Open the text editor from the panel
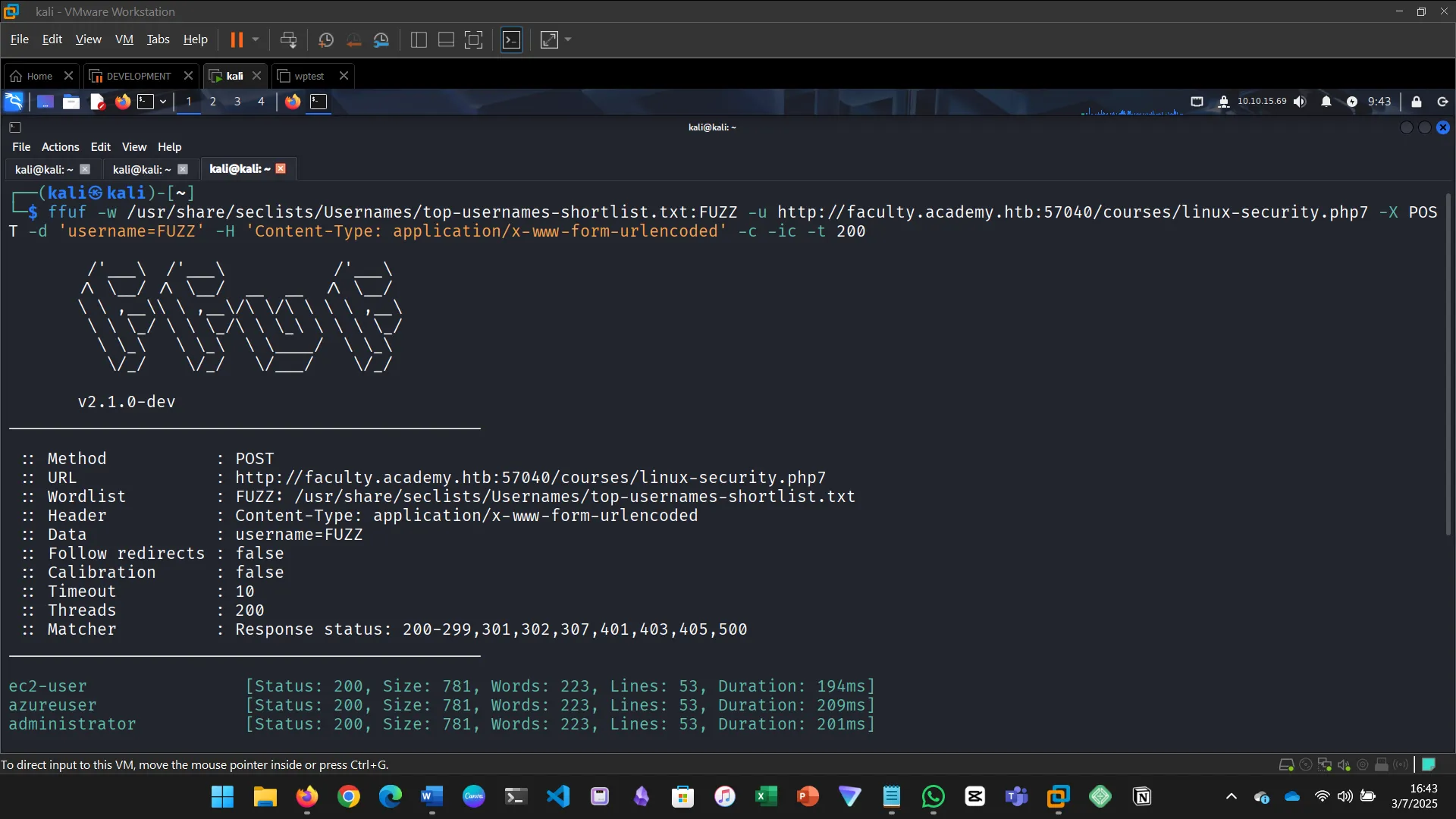Image resolution: width=1456 pixels, height=819 pixels. click(x=97, y=101)
